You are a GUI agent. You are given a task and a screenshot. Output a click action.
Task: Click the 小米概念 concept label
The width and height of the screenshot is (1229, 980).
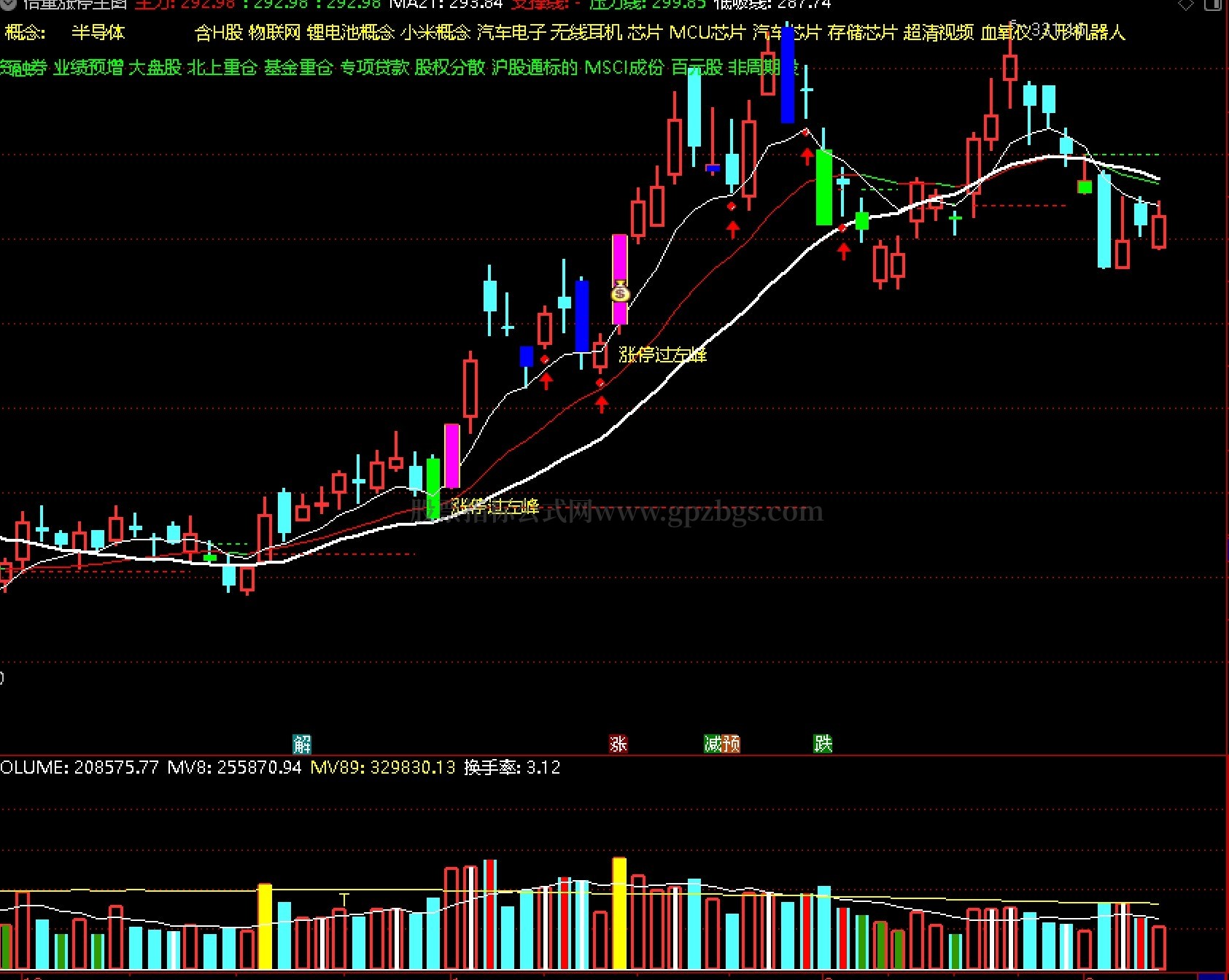(435, 33)
